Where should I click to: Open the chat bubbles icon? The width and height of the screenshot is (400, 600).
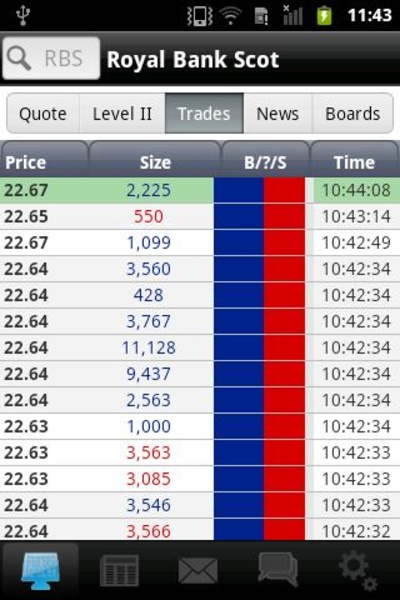[278, 569]
